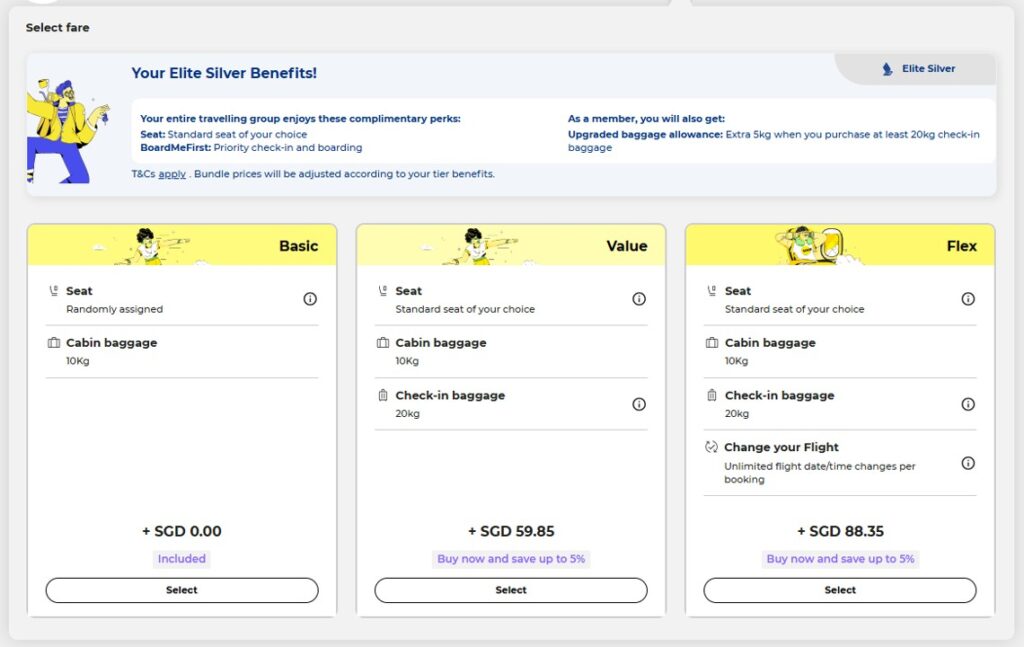Open the Change your Flight info icon

pyautogui.click(x=967, y=463)
